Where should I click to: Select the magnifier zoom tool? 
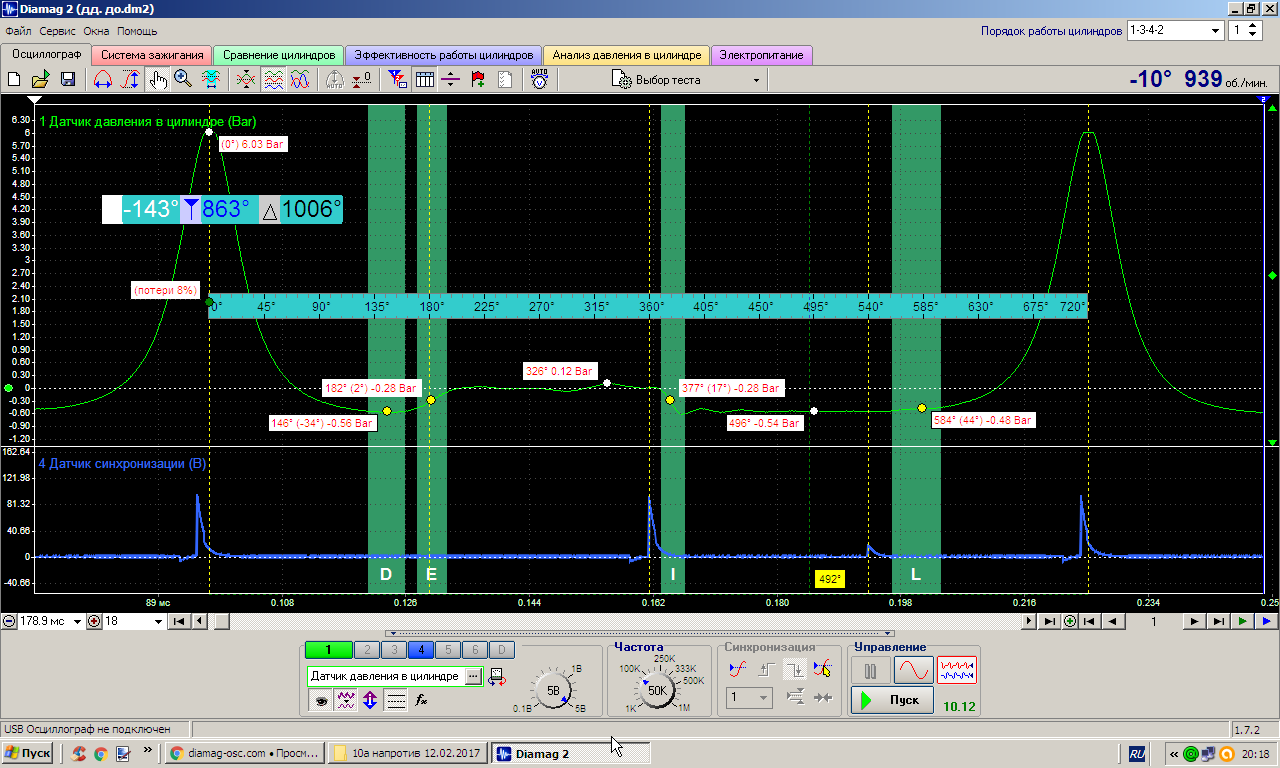tap(183, 80)
